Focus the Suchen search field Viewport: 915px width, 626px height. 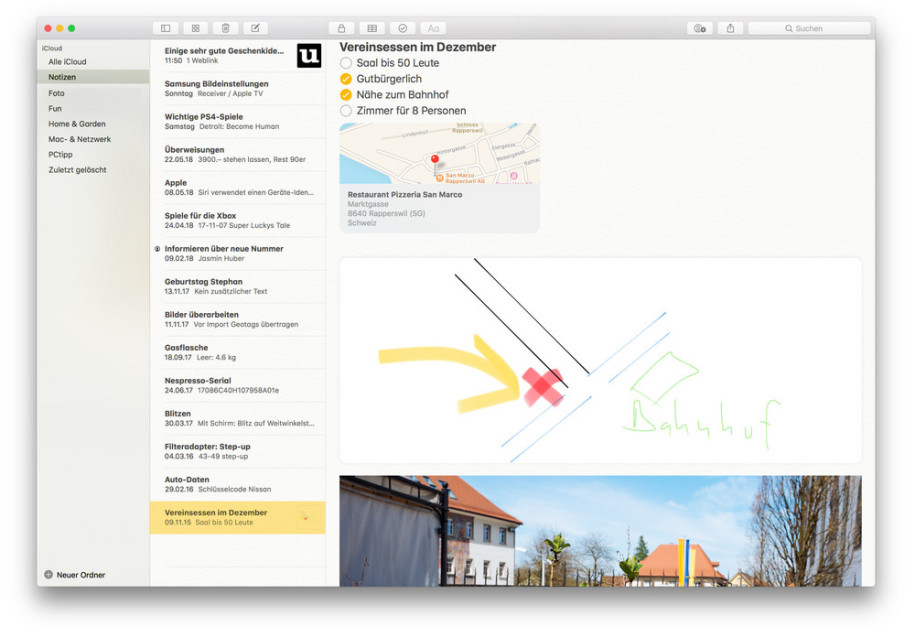point(809,28)
